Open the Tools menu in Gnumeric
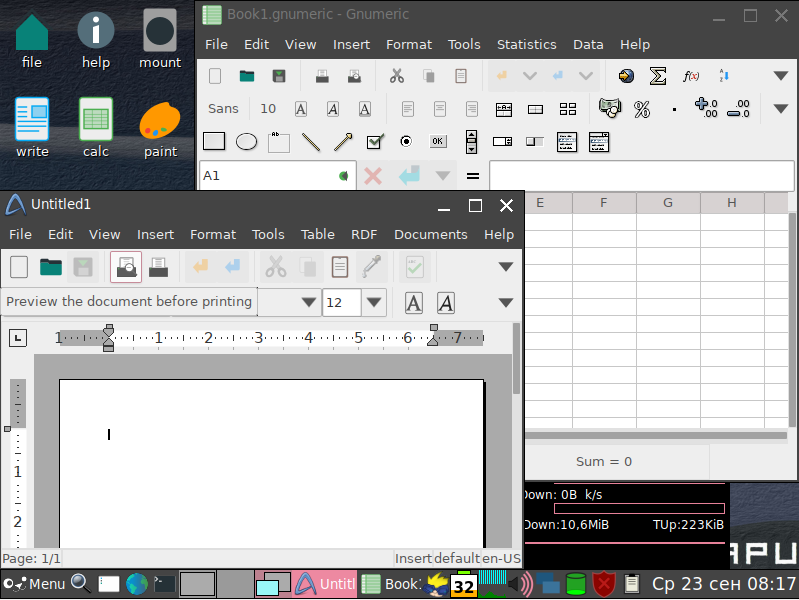The width and height of the screenshot is (799, 600). (464, 44)
